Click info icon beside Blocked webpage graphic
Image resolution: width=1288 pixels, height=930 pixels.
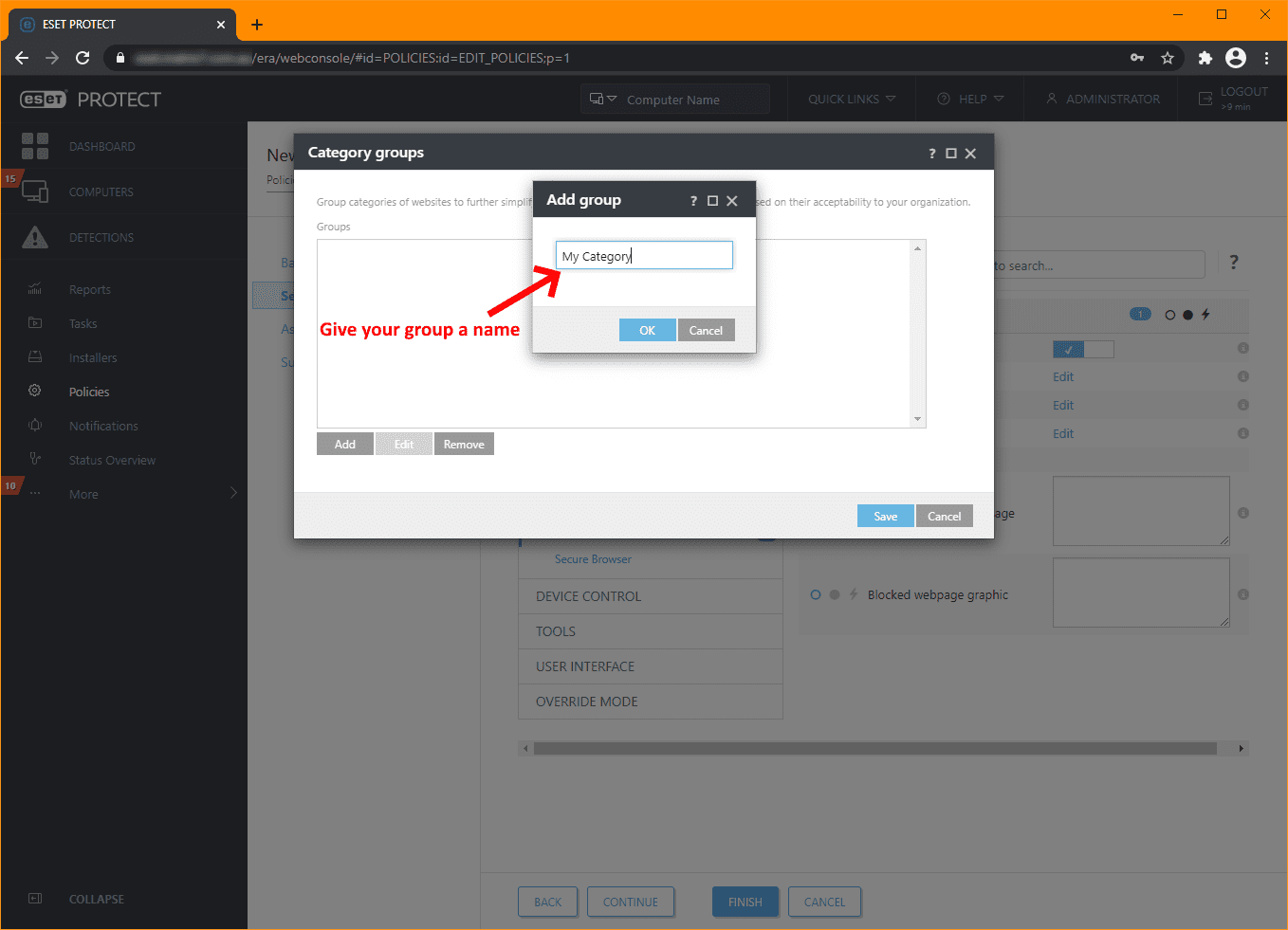[1243, 594]
